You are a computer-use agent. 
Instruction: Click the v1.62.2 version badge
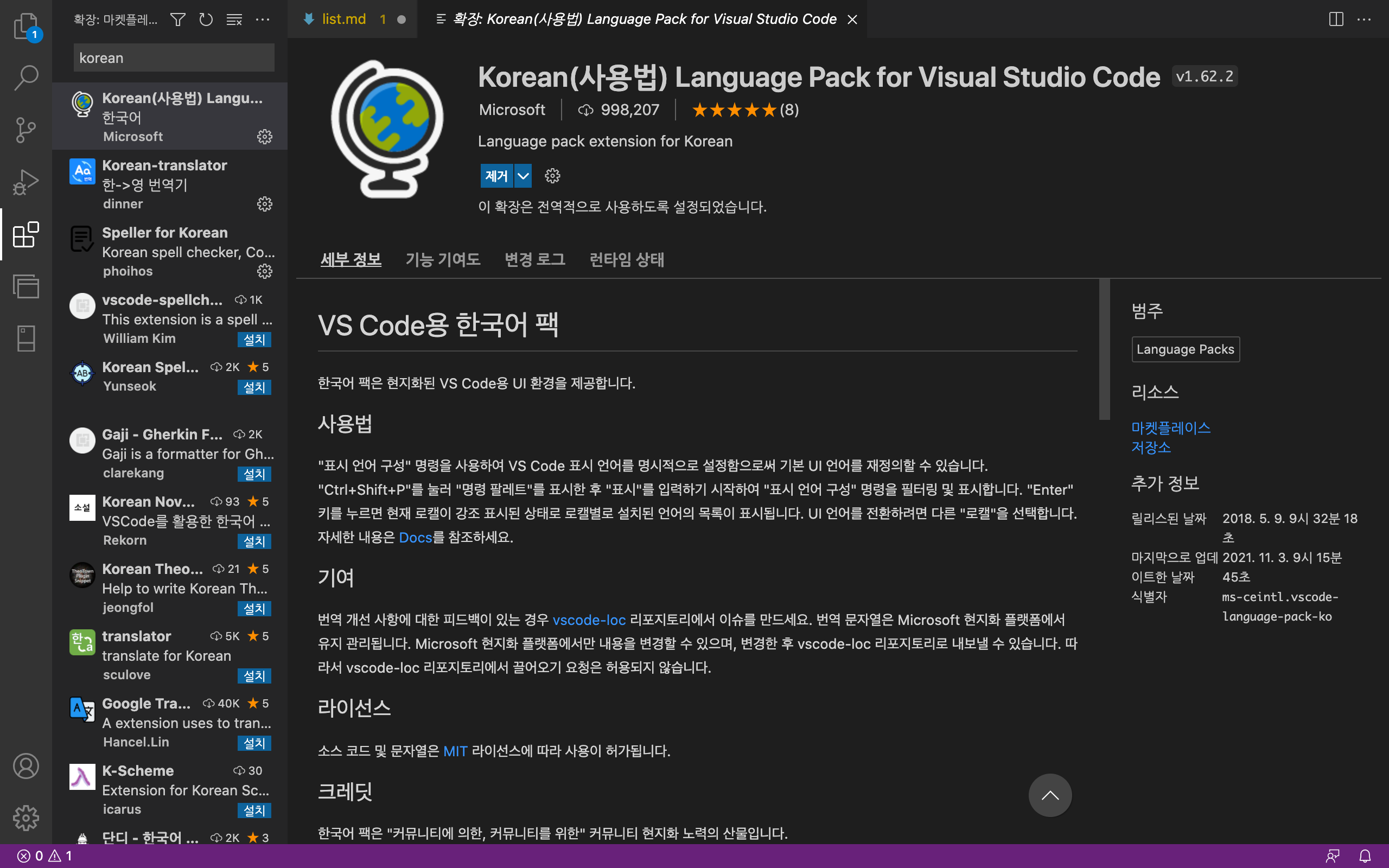[1204, 76]
